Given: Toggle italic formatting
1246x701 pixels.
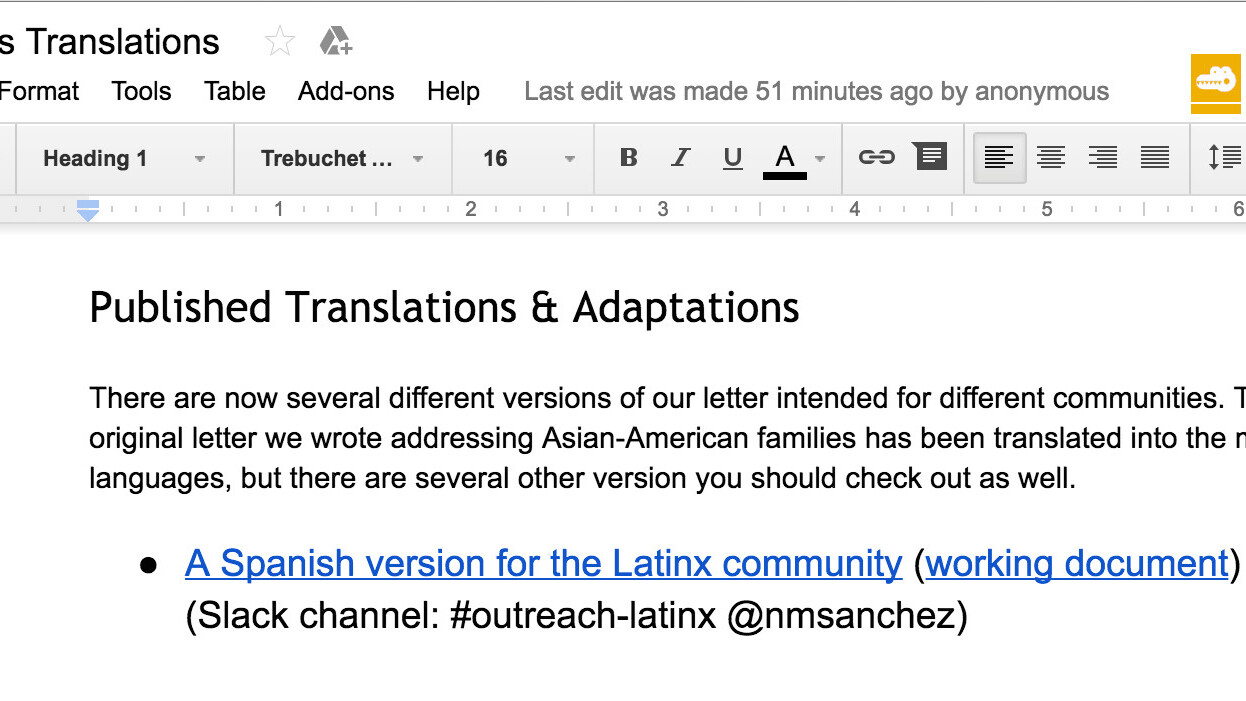Looking at the screenshot, I should tap(681, 157).
